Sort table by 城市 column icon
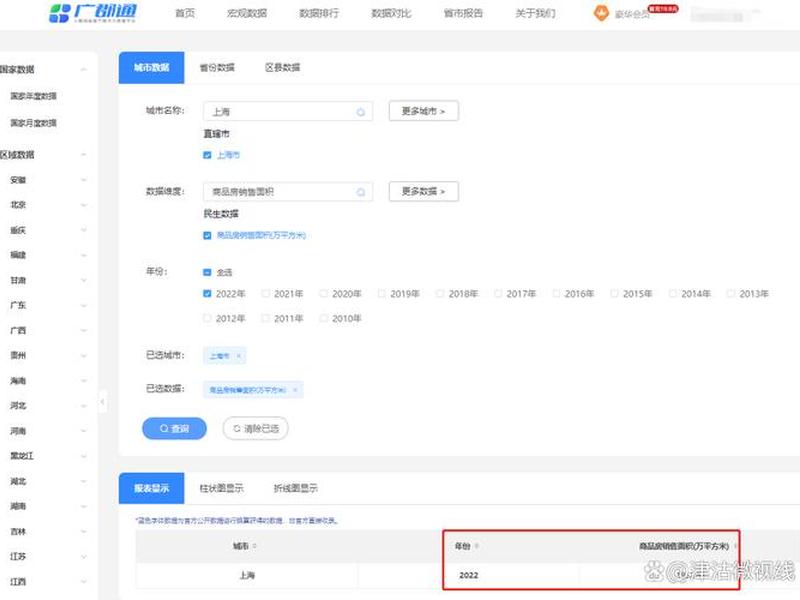Image resolution: width=800 pixels, height=600 pixels. (x=255, y=546)
